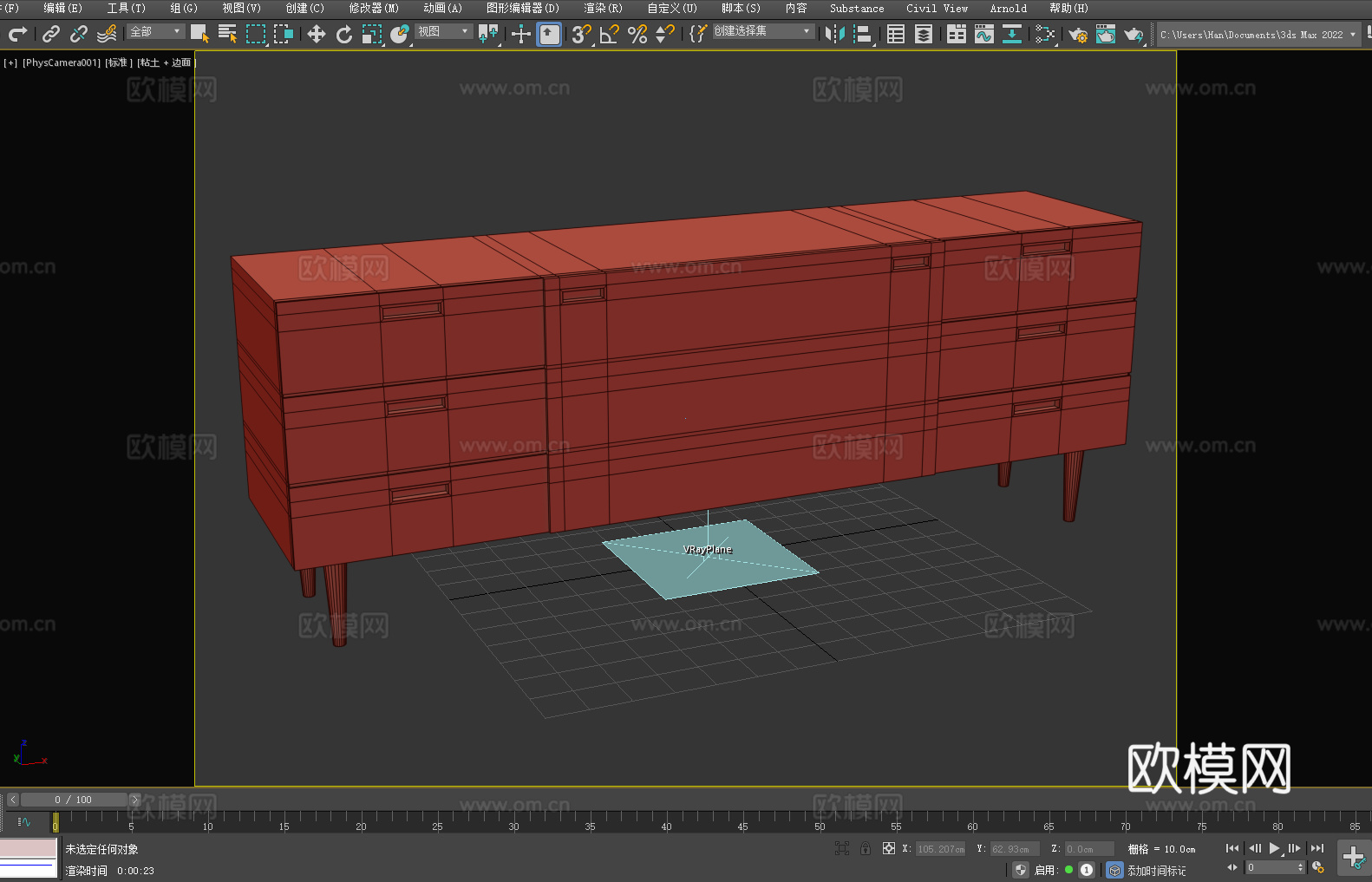Screen dimensions: 1372x882
Task: Click Select and Place tool
Action: click(400, 34)
